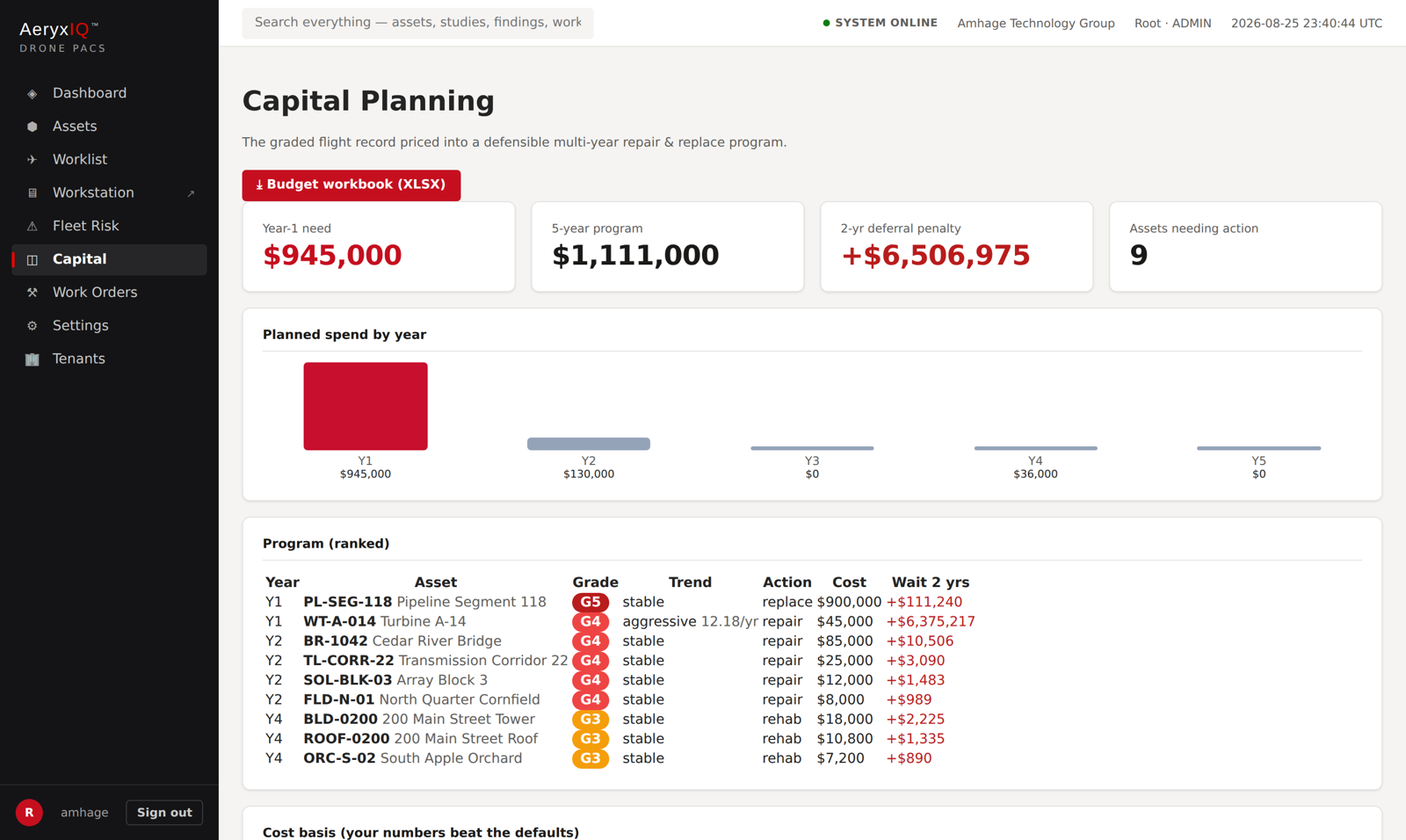This screenshot has height=840, width=1406.
Task: Open Tenants management
Action: click(x=109, y=359)
